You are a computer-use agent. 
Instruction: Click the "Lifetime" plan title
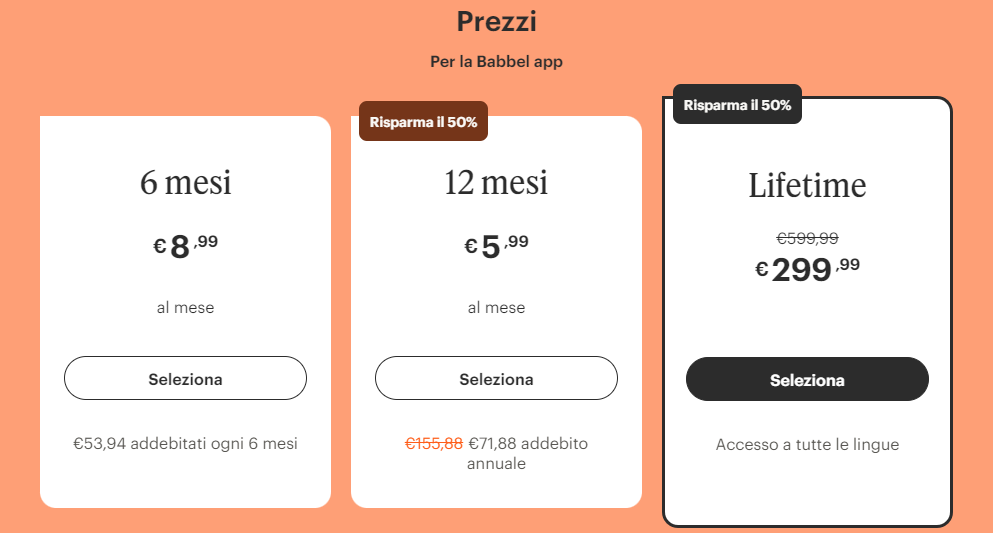pyautogui.click(x=807, y=186)
